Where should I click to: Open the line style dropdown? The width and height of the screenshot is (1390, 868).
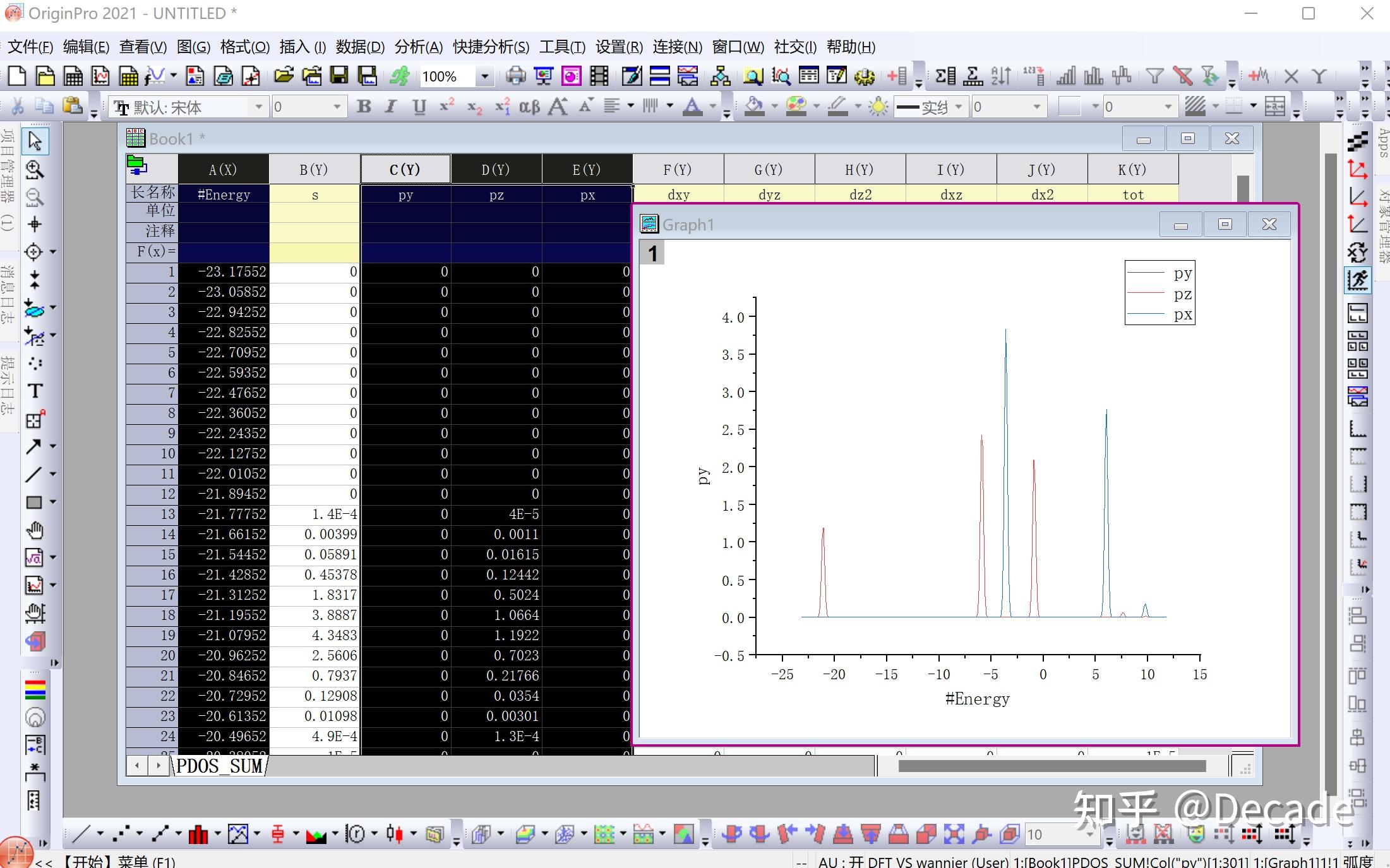point(959,107)
